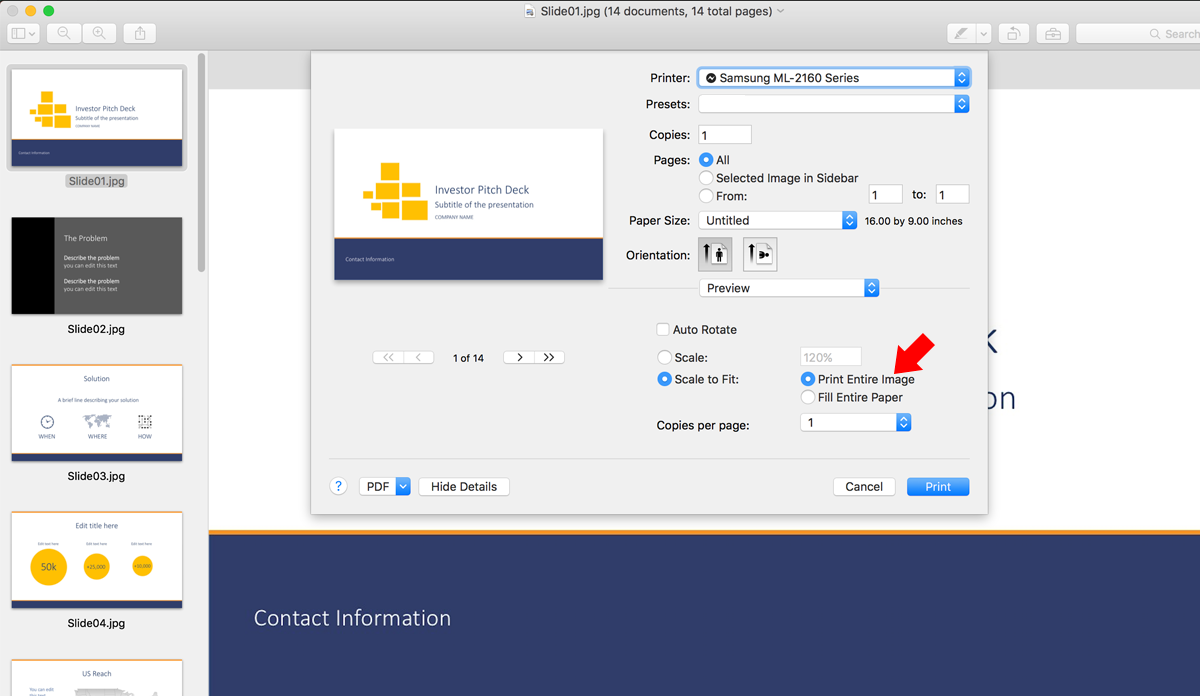Select portrait orientation icon
Image resolution: width=1200 pixels, height=696 pixels.
(x=715, y=254)
